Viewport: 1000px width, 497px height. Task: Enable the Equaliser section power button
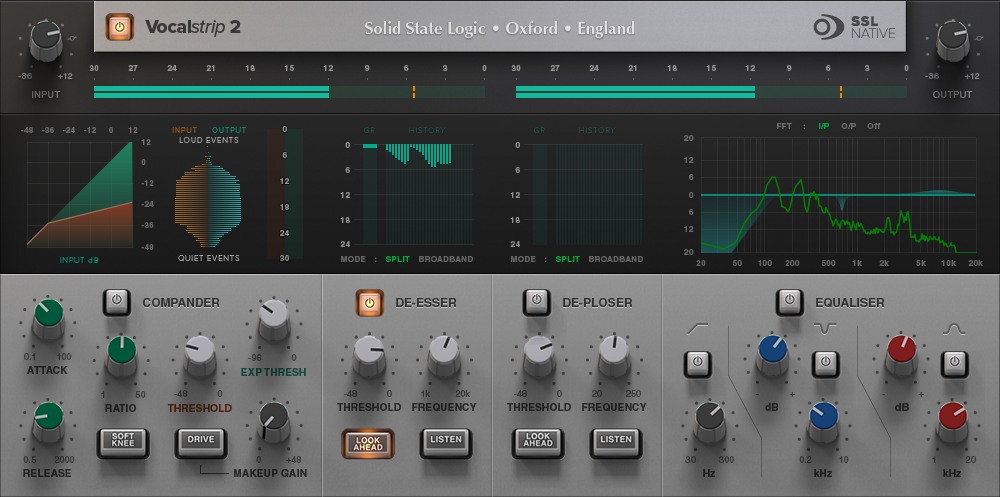tap(789, 300)
